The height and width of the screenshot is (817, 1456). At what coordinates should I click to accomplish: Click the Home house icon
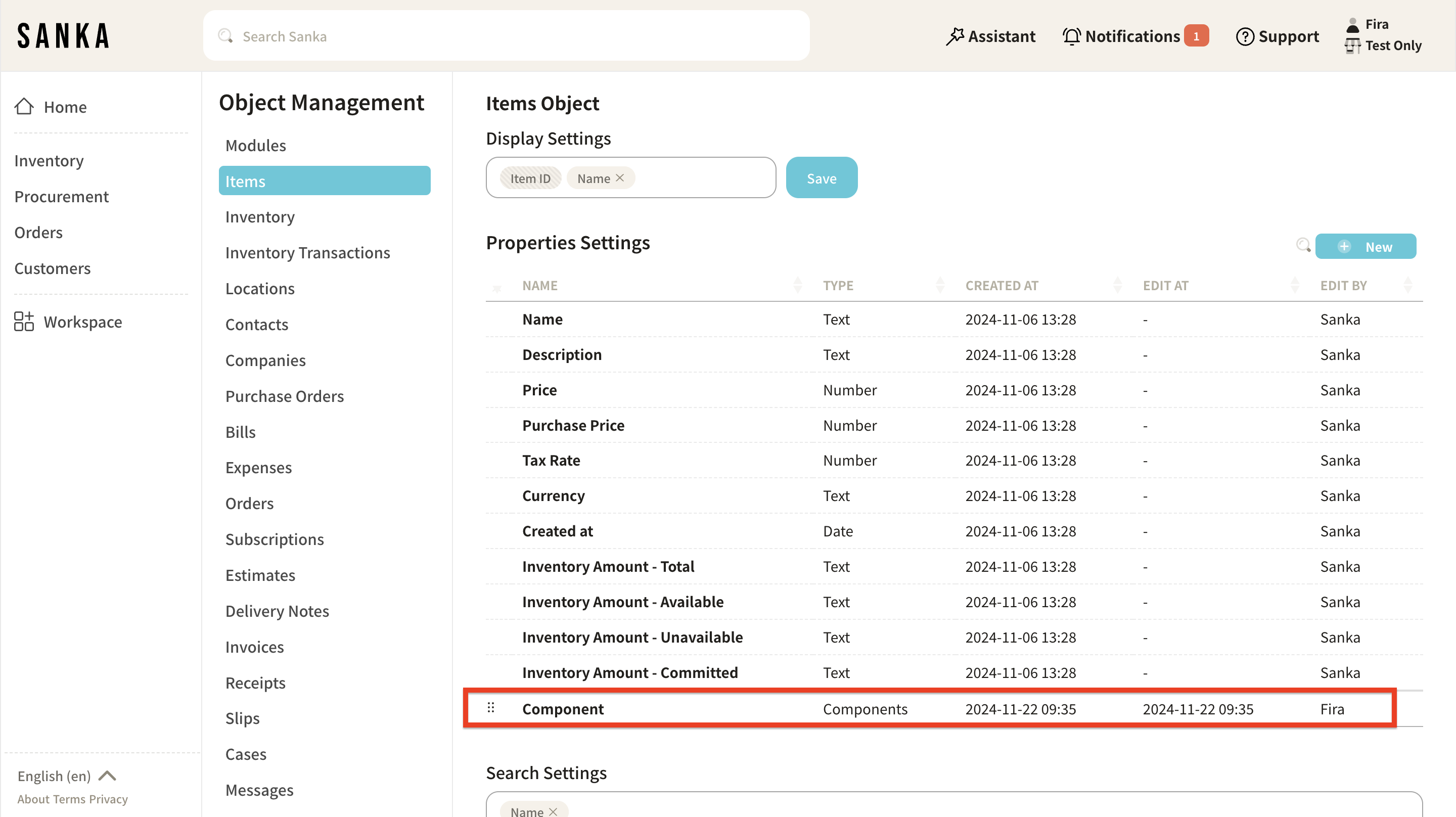click(24, 106)
